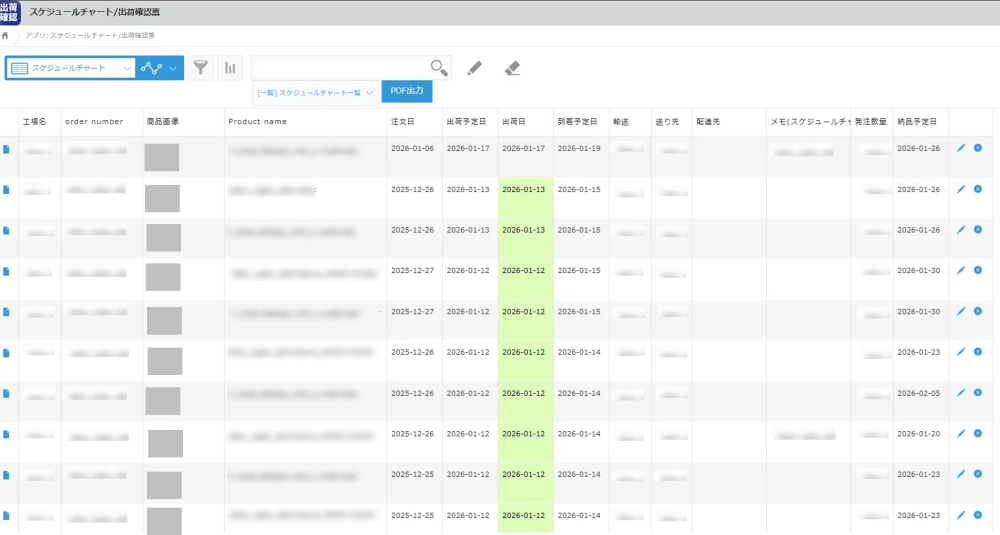
Task: Click the PDF出力 button
Action: click(407, 91)
